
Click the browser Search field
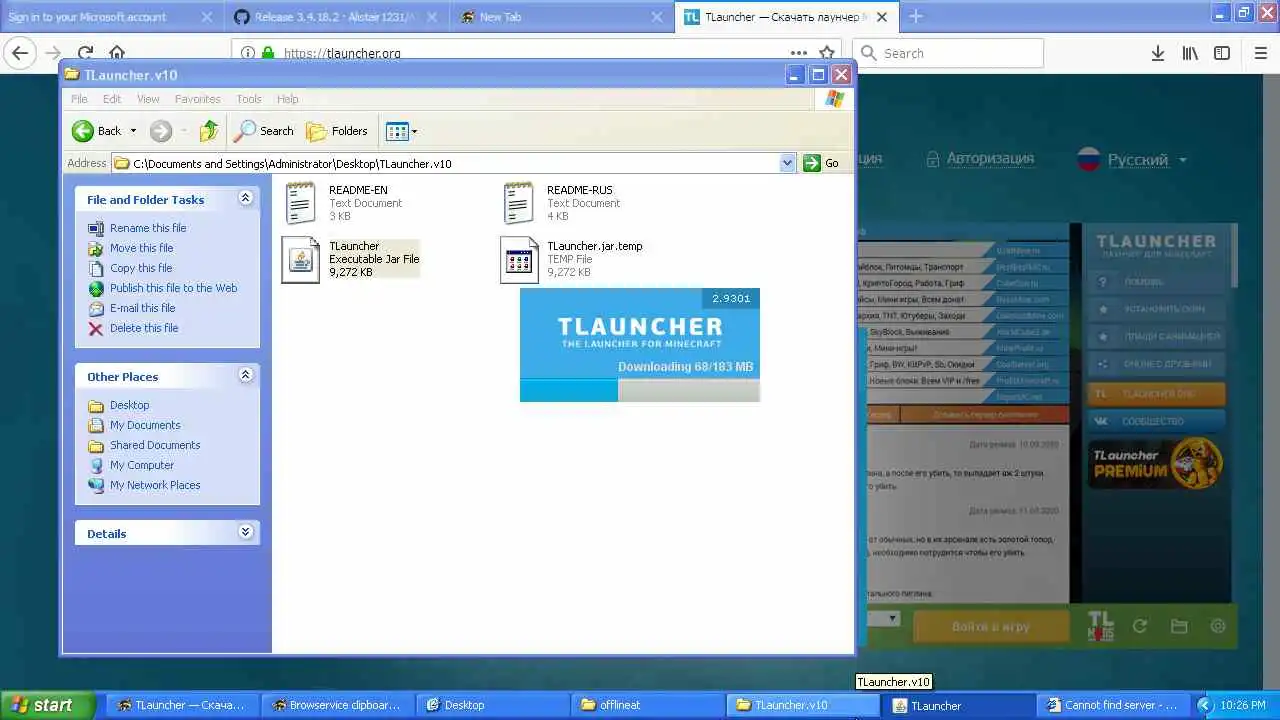[x=949, y=53]
